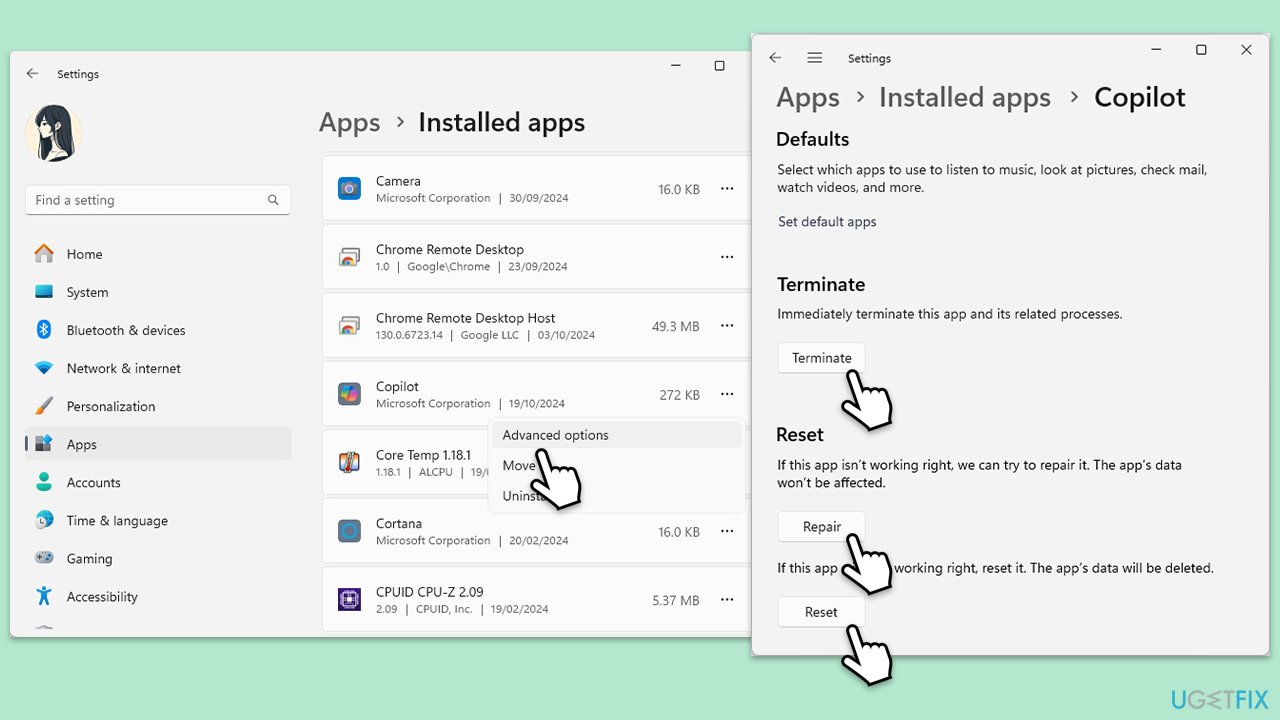This screenshot has width=1280, height=720.
Task: Open more options for Copilot
Action: [727, 394]
